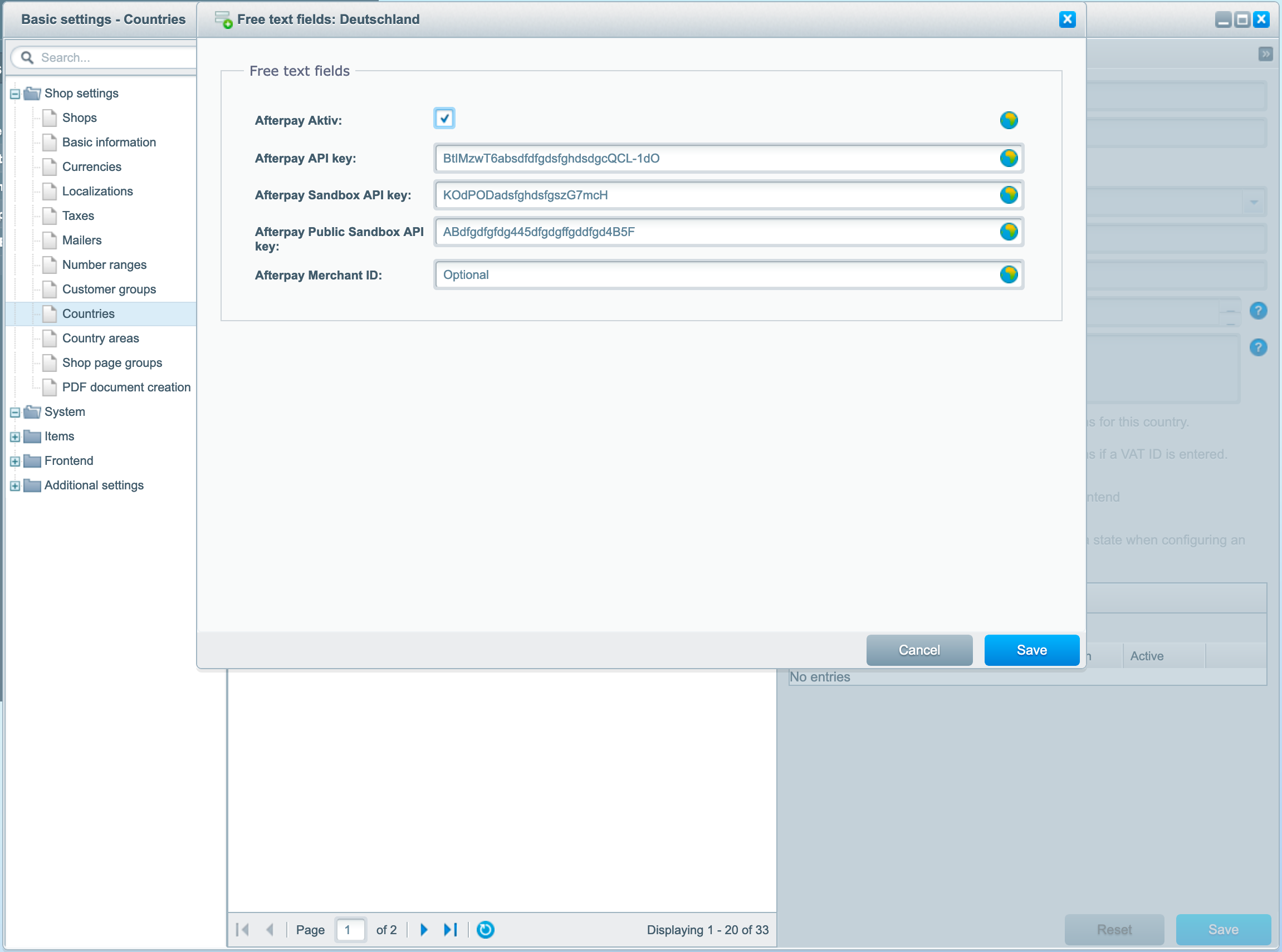Expand the Additional settings folder
1282x952 pixels.
coord(15,486)
